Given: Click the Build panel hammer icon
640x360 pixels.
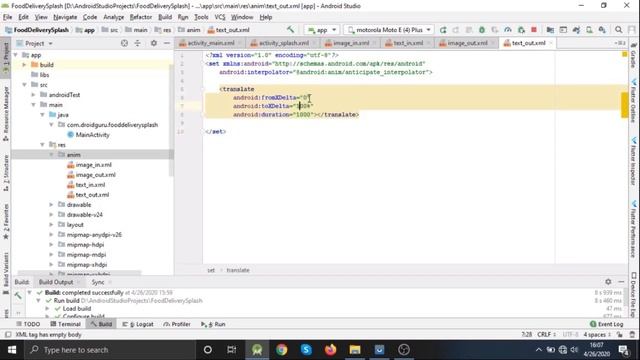Looking at the screenshot, I should tap(18, 296).
